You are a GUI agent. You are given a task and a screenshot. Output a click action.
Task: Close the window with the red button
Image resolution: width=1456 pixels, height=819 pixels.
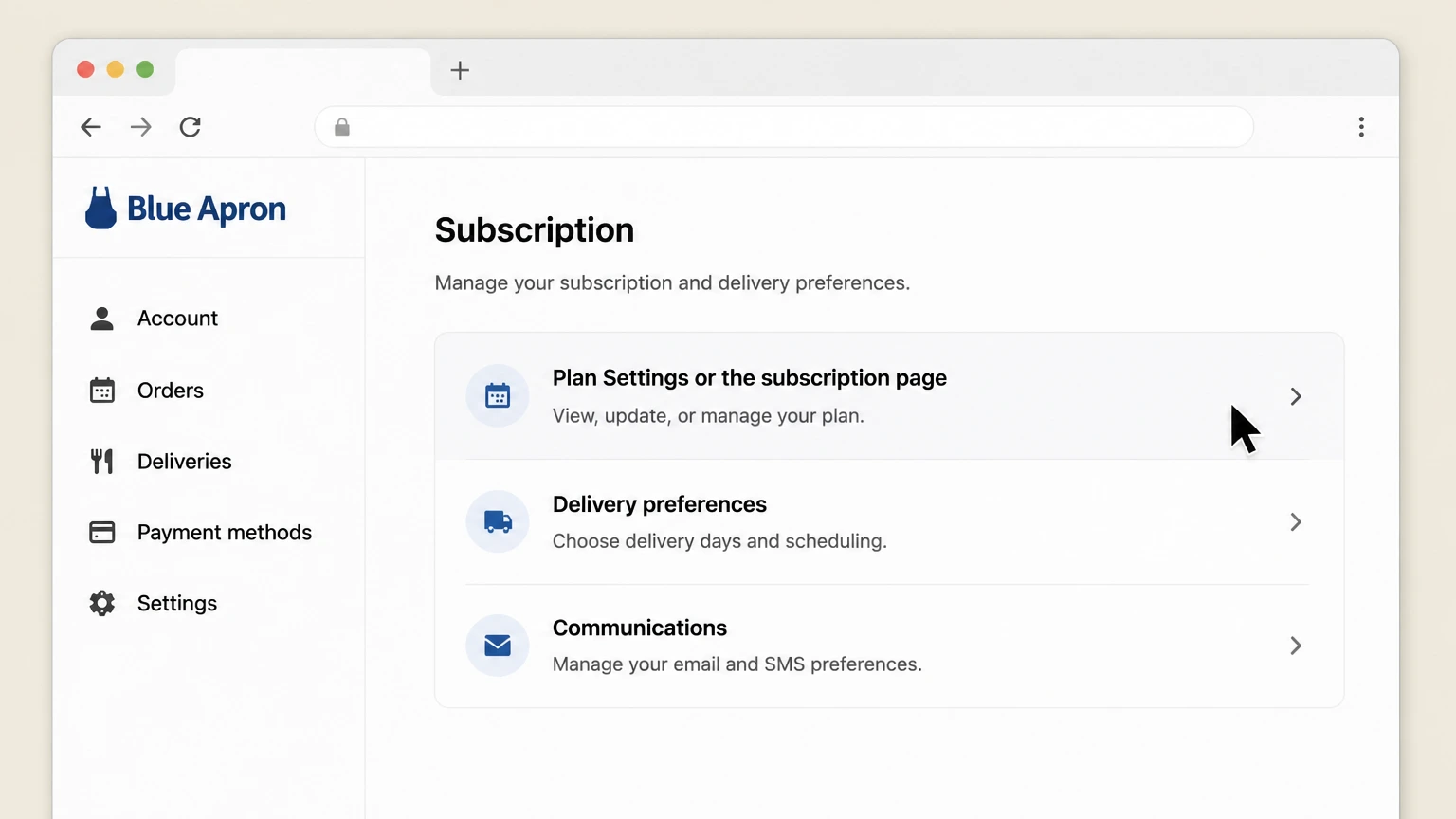(85, 69)
